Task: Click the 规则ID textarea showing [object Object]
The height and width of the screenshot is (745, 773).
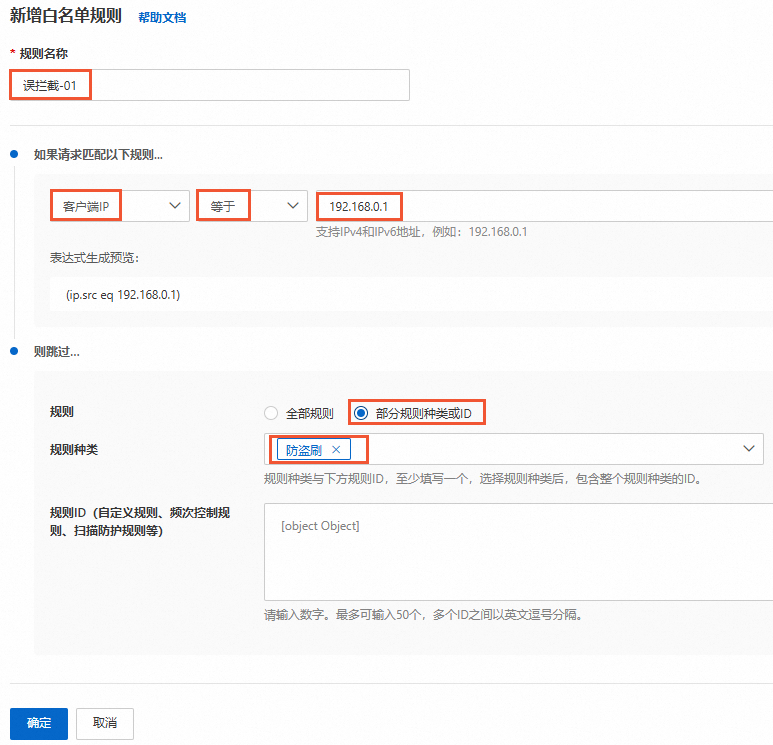Action: [x=519, y=552]
